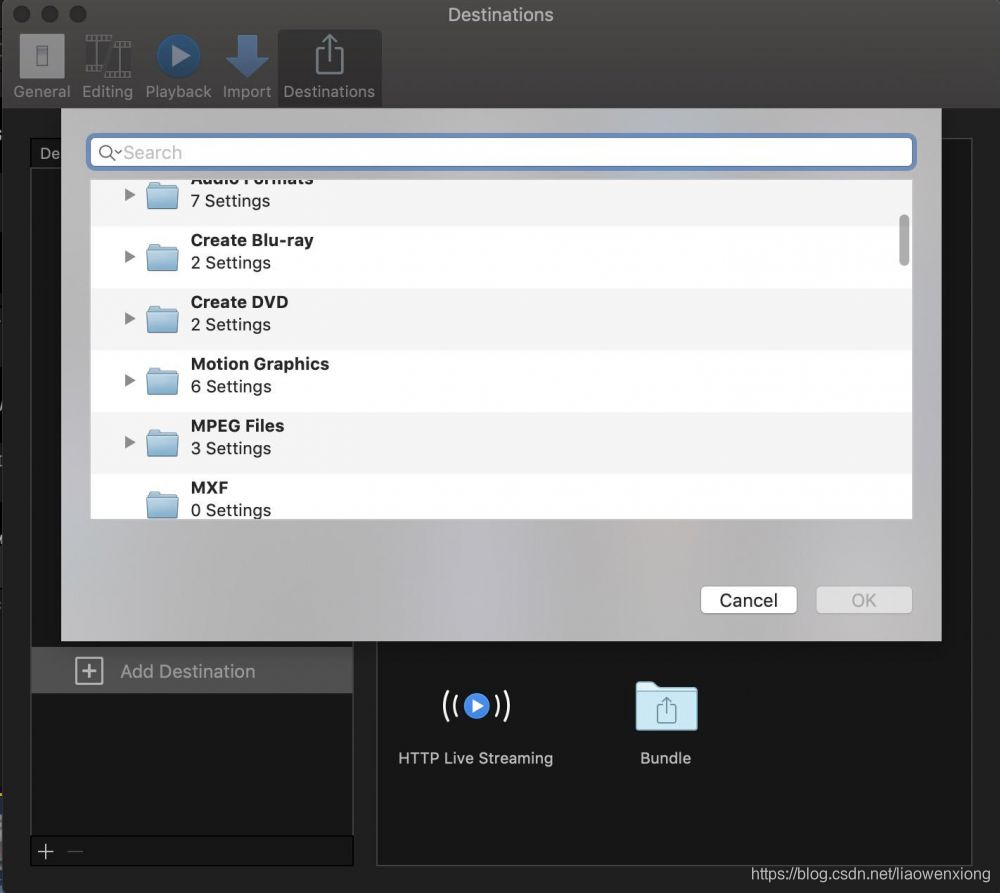Select the Create DVD folder icon
The width and height of the screenshot is (1000, 893).
point(162,319)
